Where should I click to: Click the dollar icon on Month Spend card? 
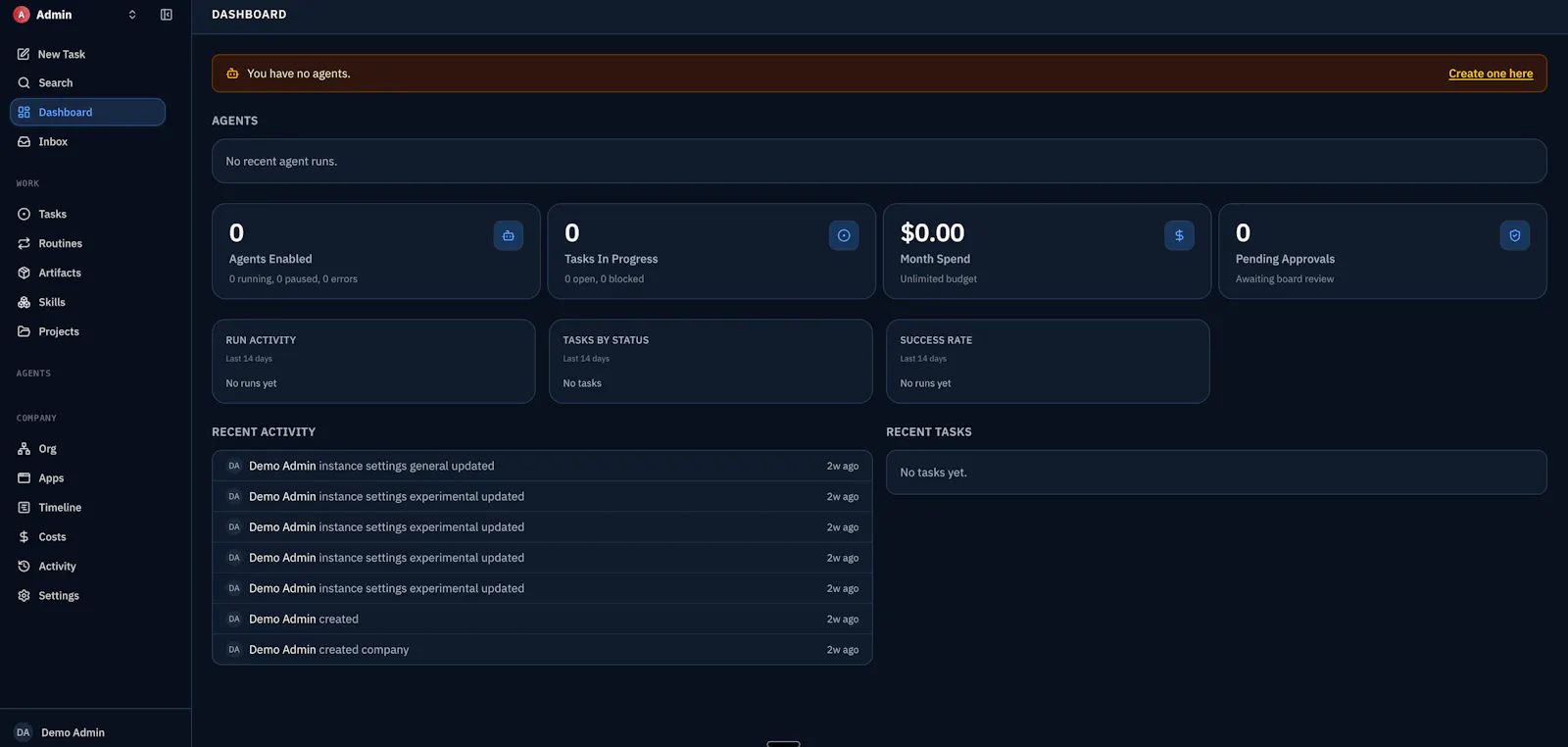coord(1179,235)
